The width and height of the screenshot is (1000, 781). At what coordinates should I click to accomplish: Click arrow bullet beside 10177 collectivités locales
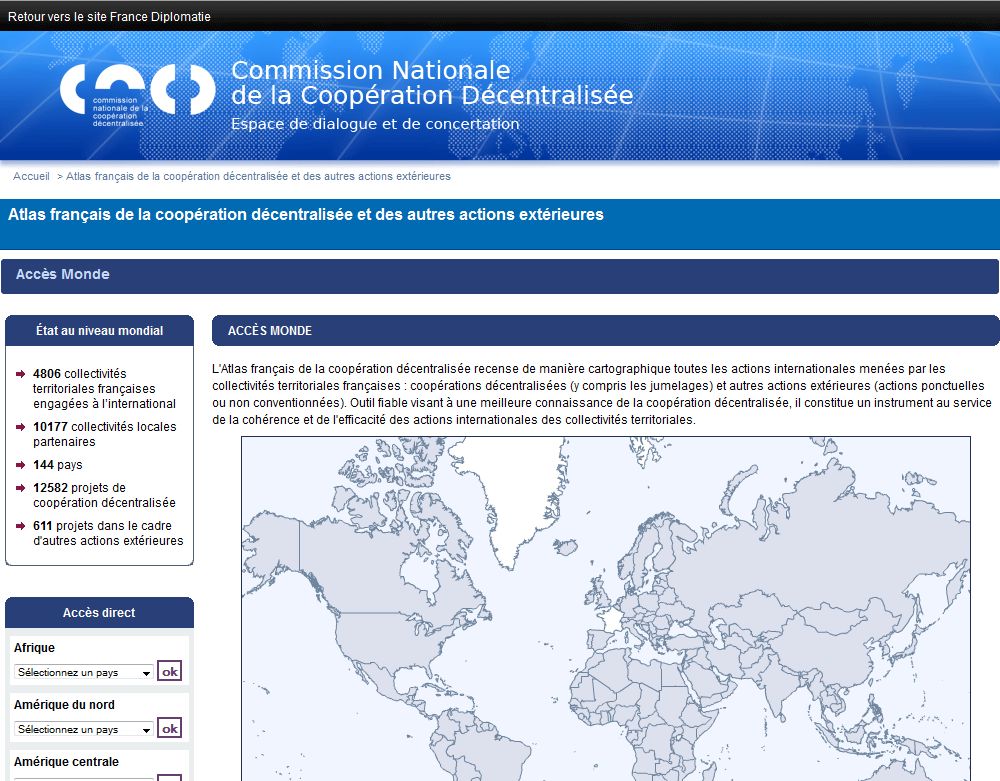coord(20,427)
